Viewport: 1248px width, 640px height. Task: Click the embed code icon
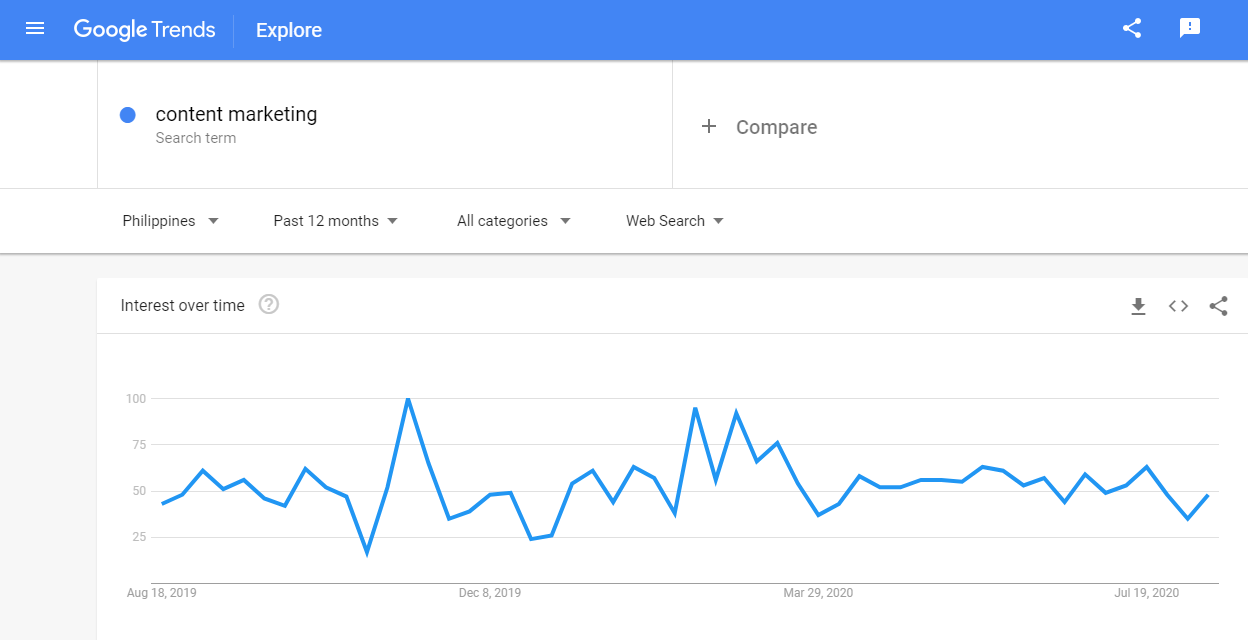1178,306
